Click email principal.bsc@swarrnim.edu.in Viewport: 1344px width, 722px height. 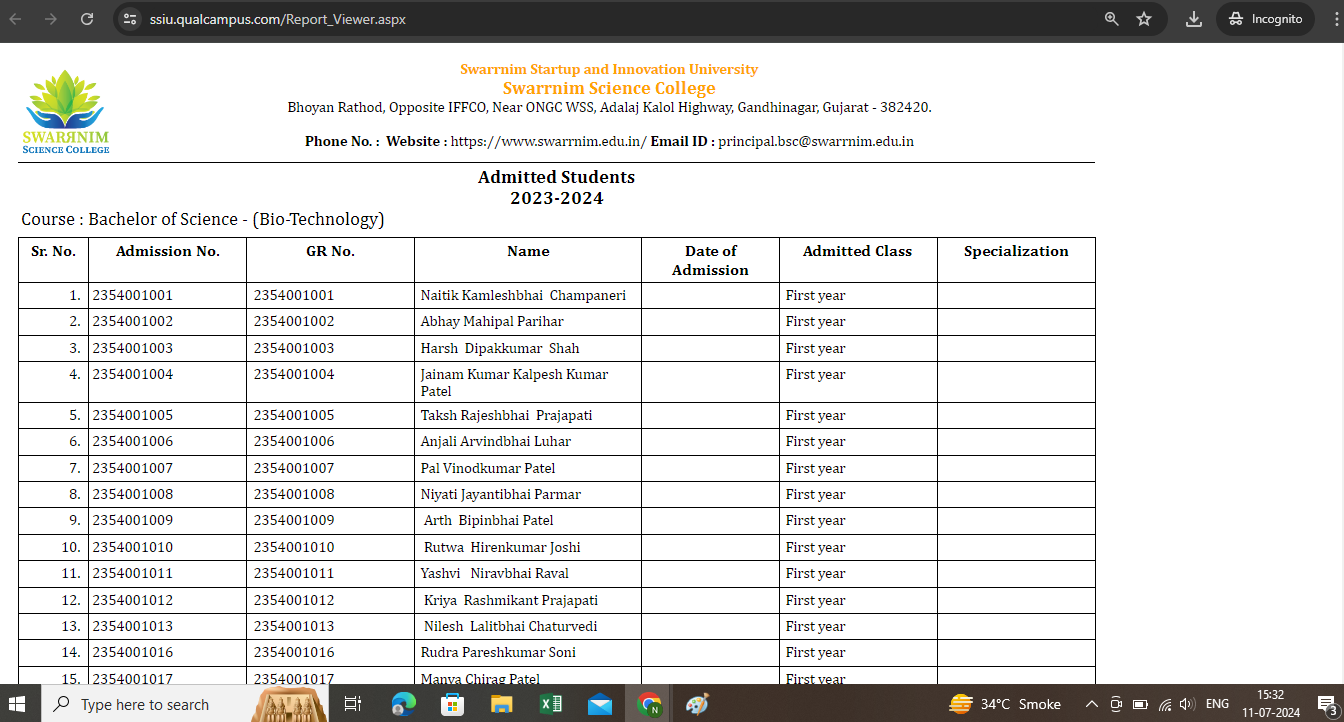coord(816,142)
